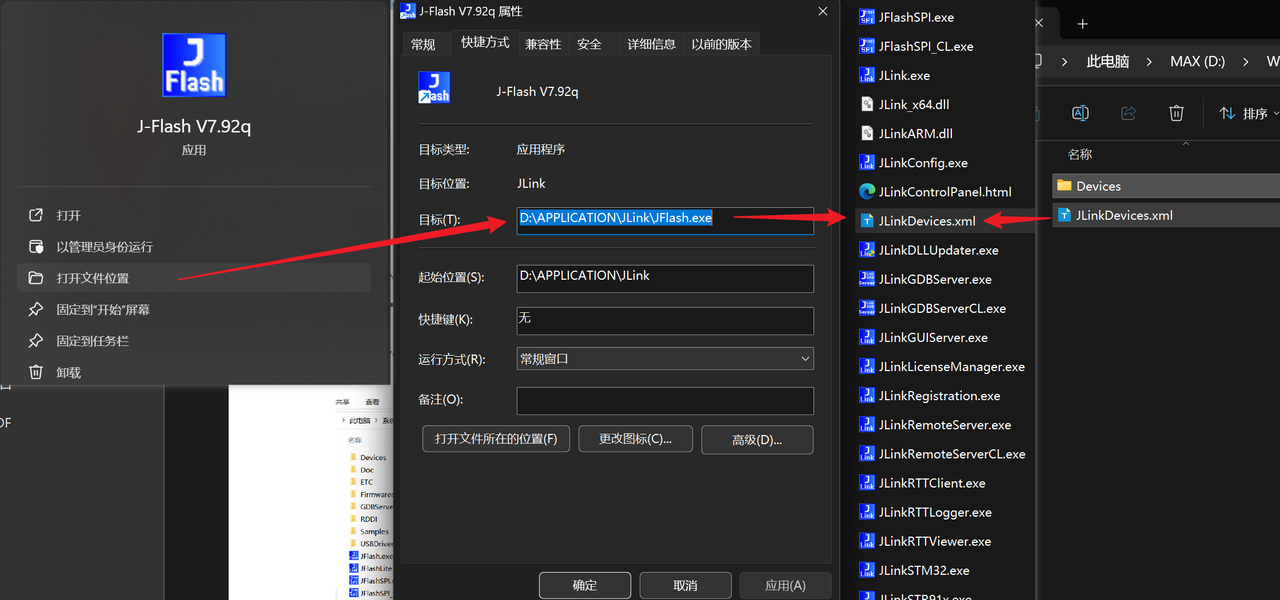
Task: Click the delete trash icon in Explorer toolbar
Action: pyautogui.click(x=1176, y=113)
